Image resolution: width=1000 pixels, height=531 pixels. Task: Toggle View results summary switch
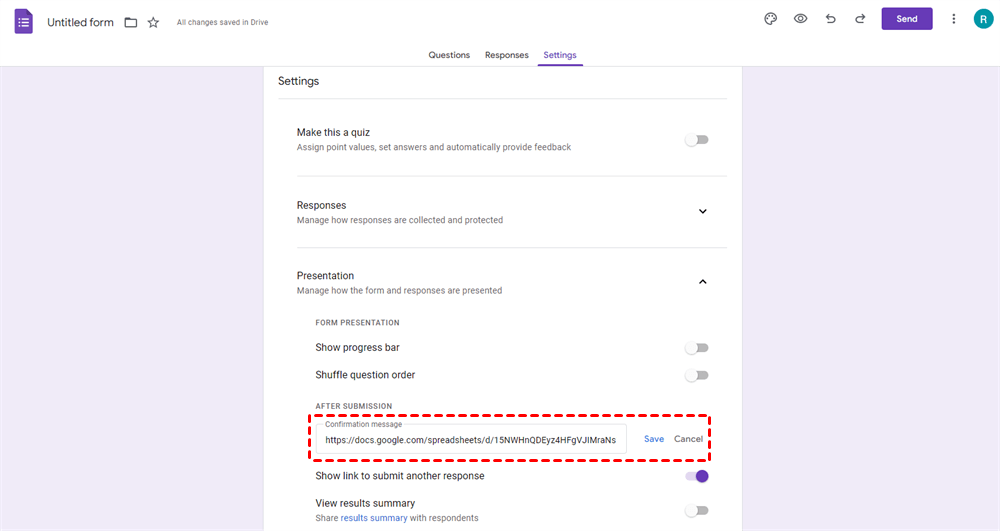click(697, 510)
